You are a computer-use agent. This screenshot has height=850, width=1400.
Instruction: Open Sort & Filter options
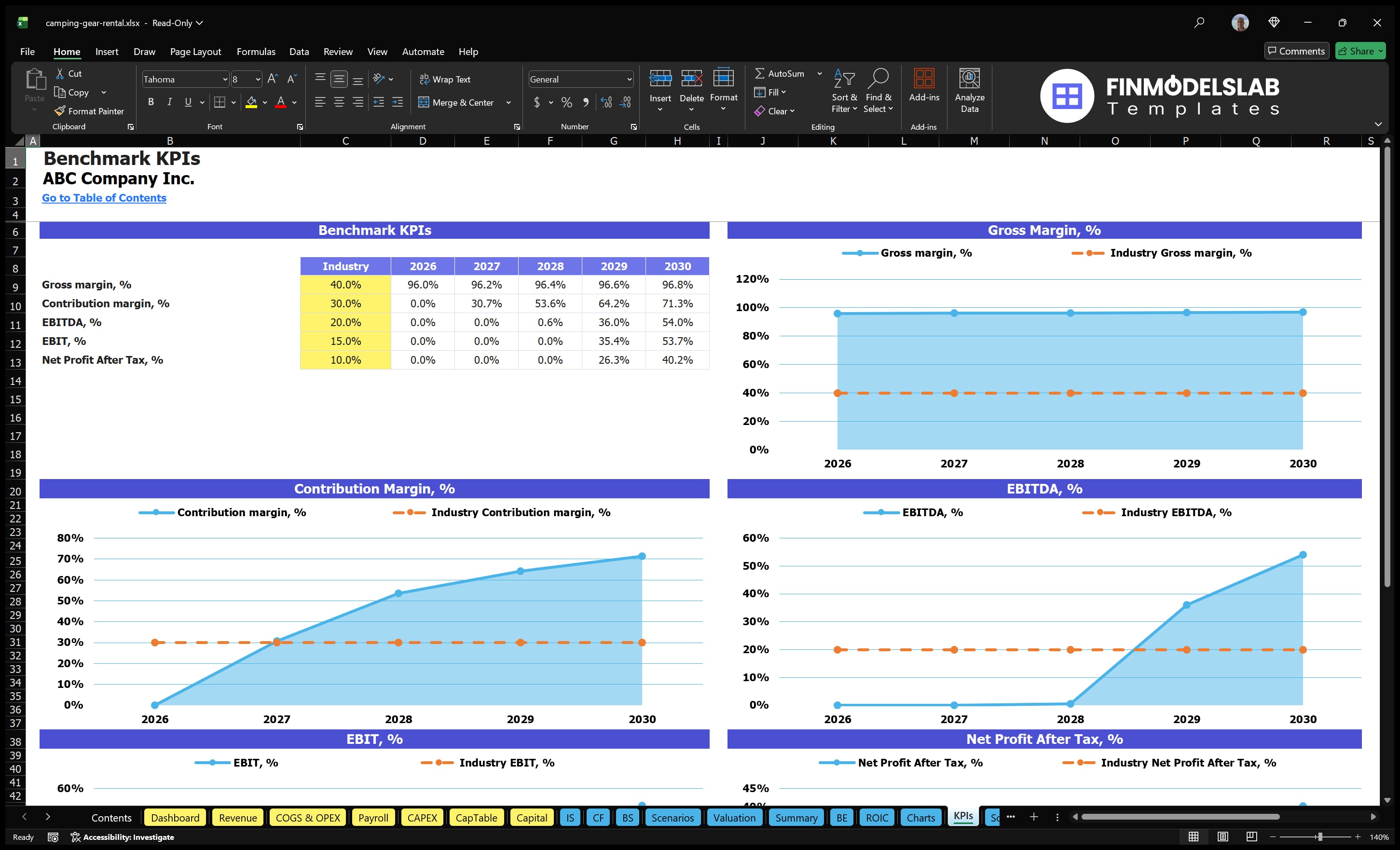844,90
